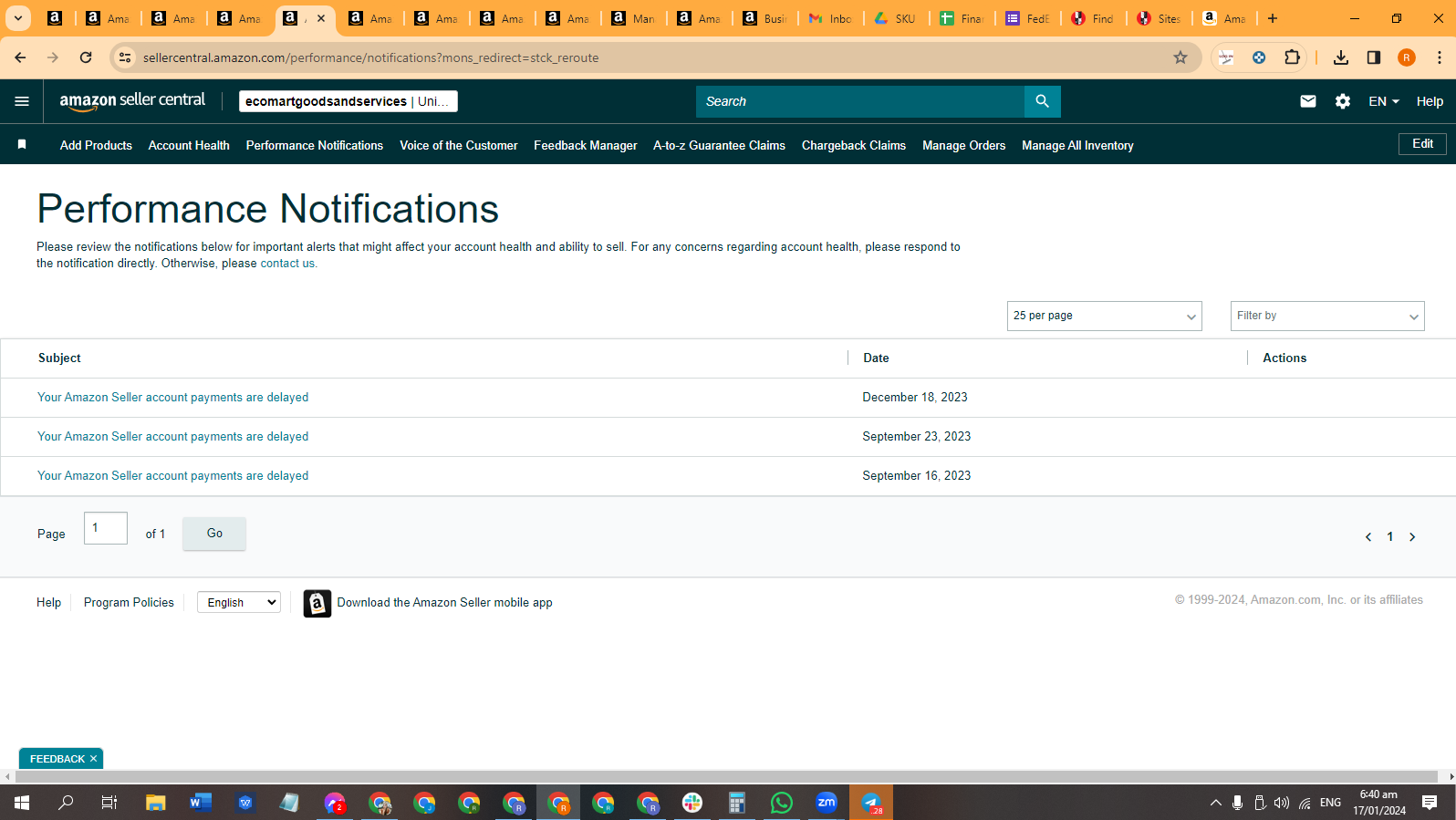
Task: Open Calculator from the taskbar
Action: pos(737,803)
